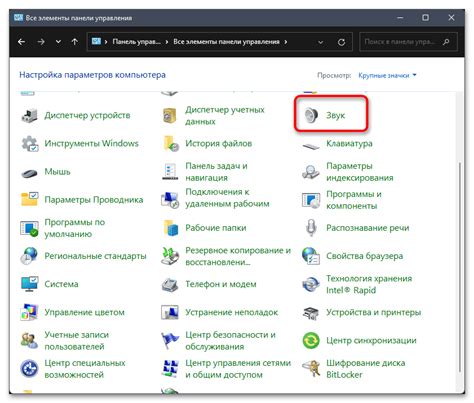This screenshot has width=474, height=403.
Task: Open Программы по умолчанию icon
Action: pyautogui.click(x=29, y=228)
